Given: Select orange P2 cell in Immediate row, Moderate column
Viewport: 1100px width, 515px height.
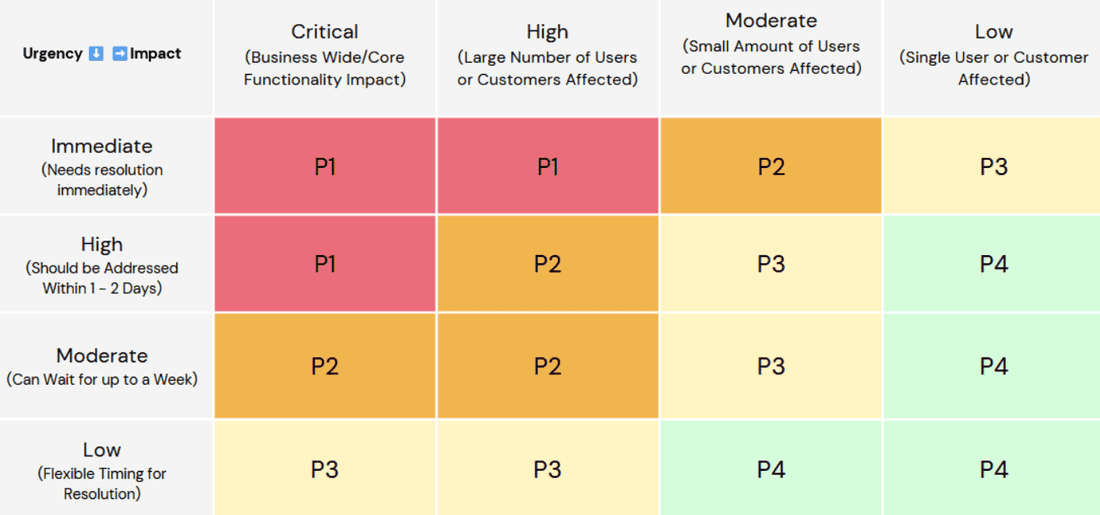Looking at the screenshot, I should pyautogui.click(x=771, y=166).
